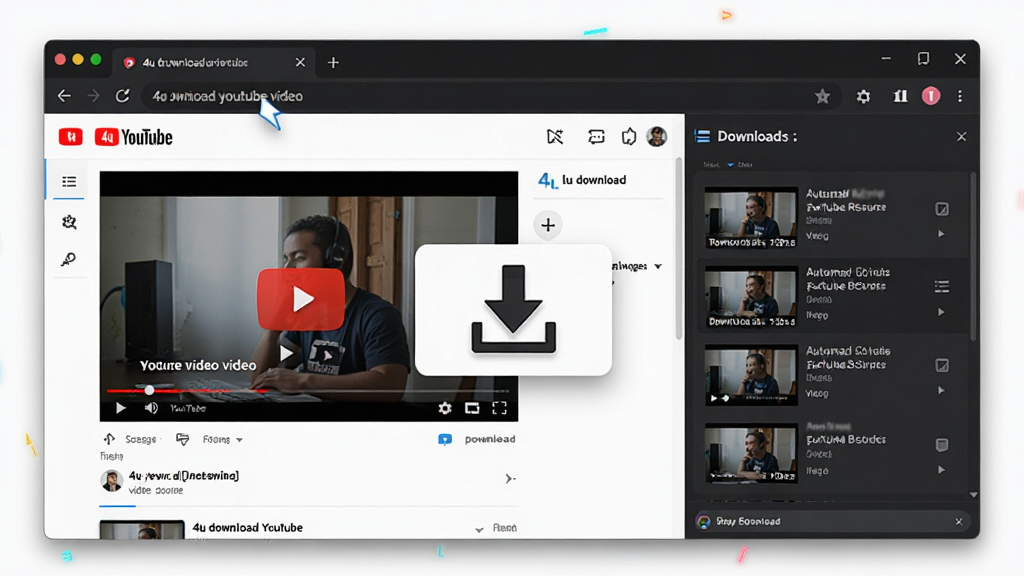Open the sort dropdown under Downloads title
The image size is (1024, 576).
730,165
